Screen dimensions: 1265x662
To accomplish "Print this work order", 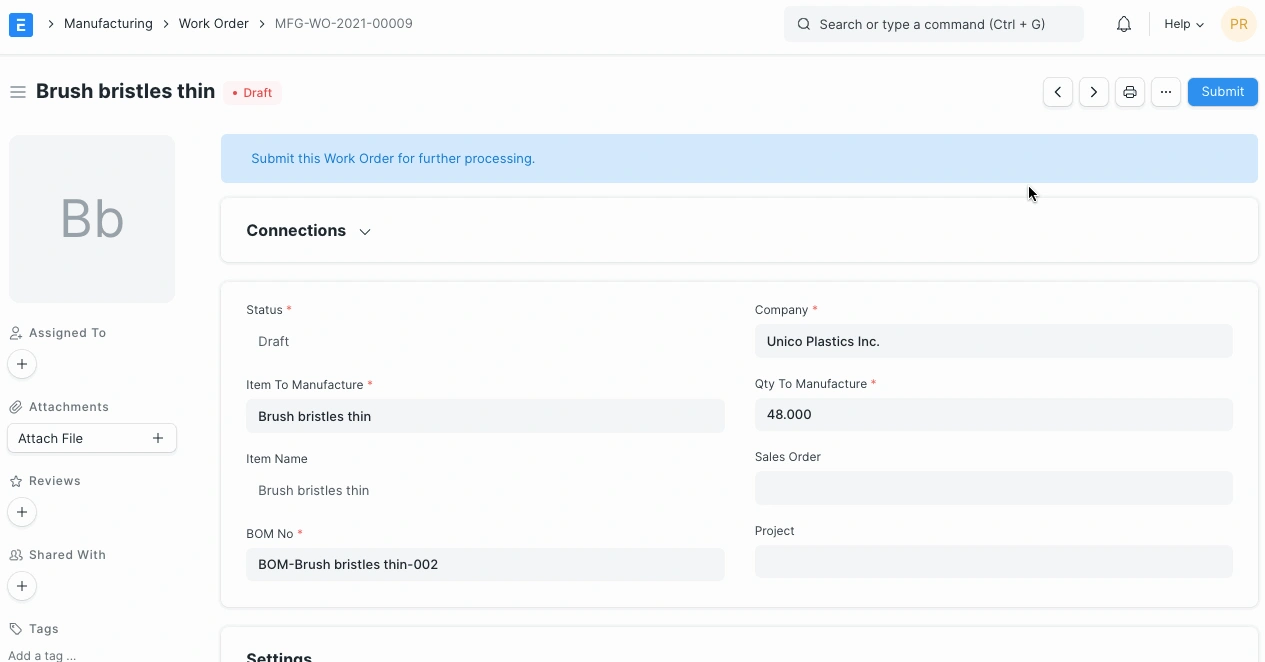I will tap(1130, 92).
